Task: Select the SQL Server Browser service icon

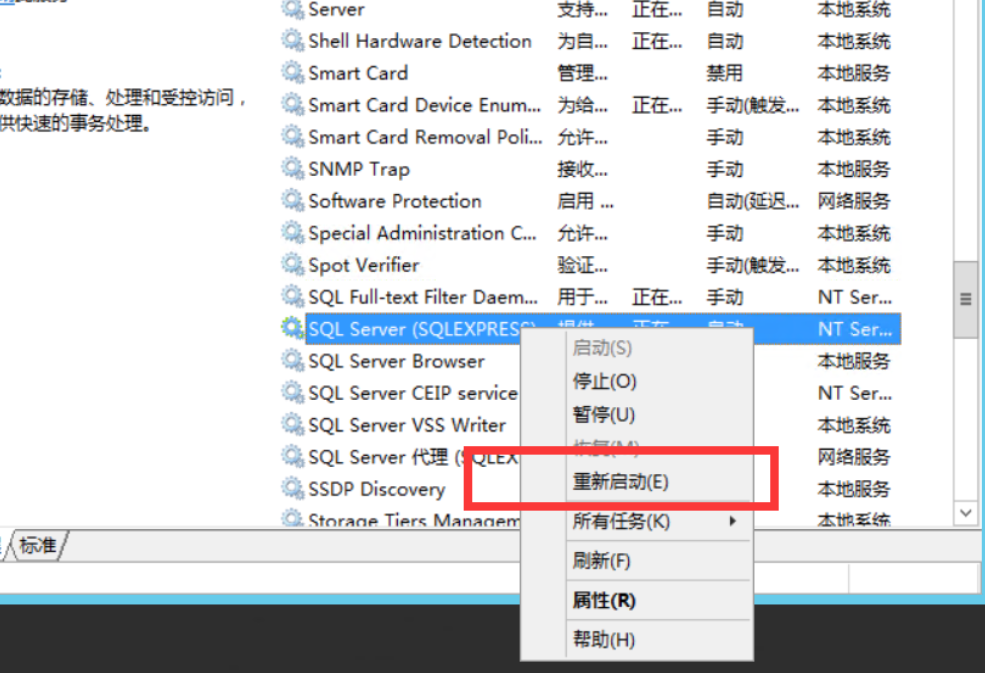Action: (292, 361)
